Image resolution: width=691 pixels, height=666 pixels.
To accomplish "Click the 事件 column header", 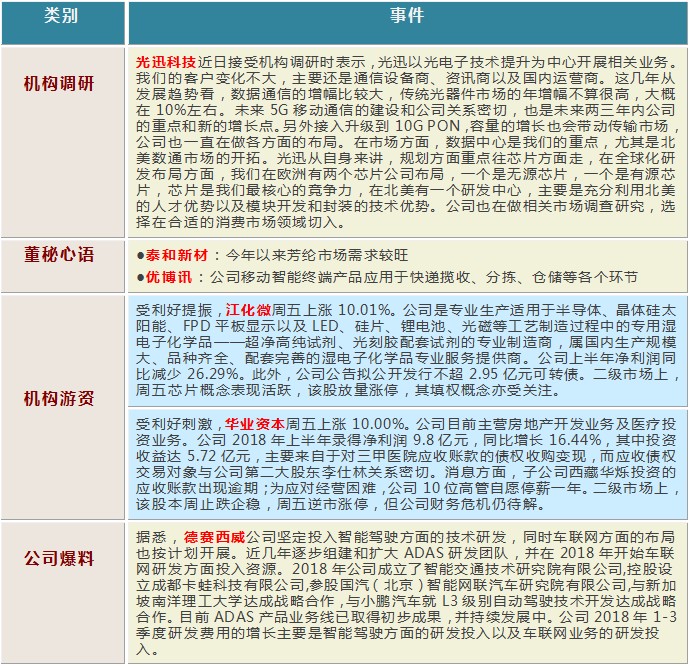I will tap(408, 22).
